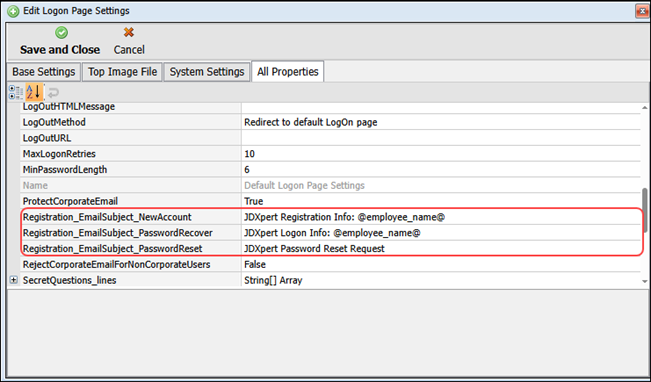Click 'JDXpert Password Reset Request' value
Viewport: 651px width, 382px height.
(x=314, y=249)
